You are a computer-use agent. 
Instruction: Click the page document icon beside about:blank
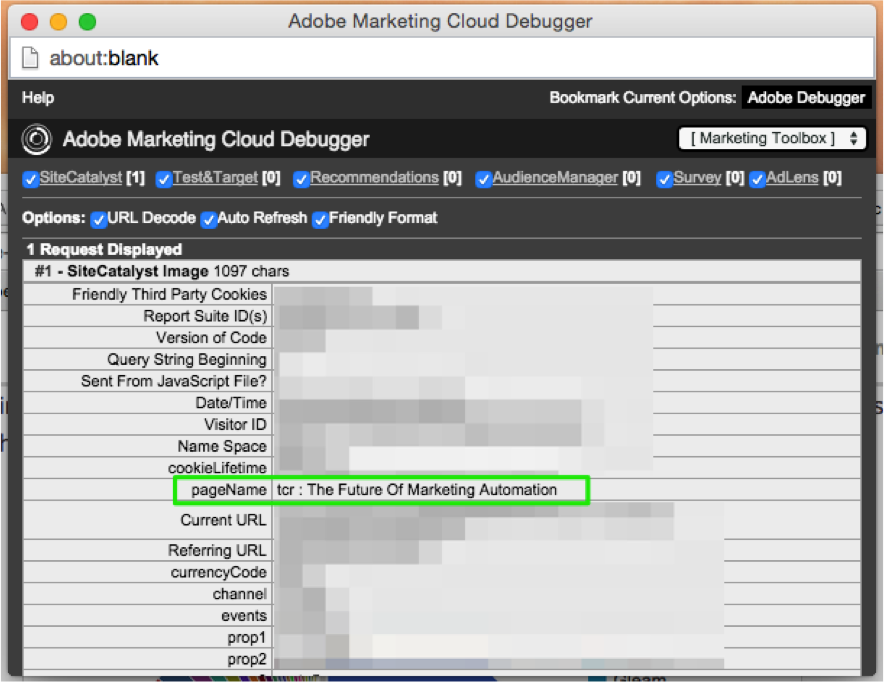[x=30, y=57]
